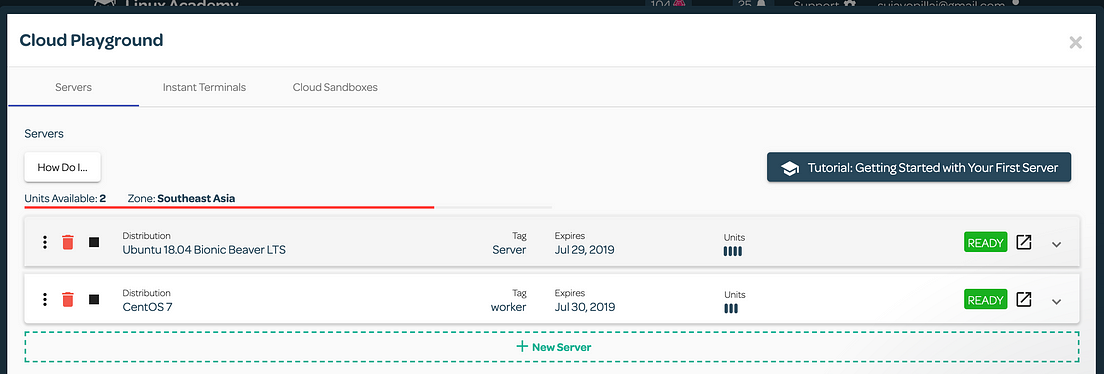Open the options menu for the CentOS 7 server
1104x374 pixels.
point(44,299)
